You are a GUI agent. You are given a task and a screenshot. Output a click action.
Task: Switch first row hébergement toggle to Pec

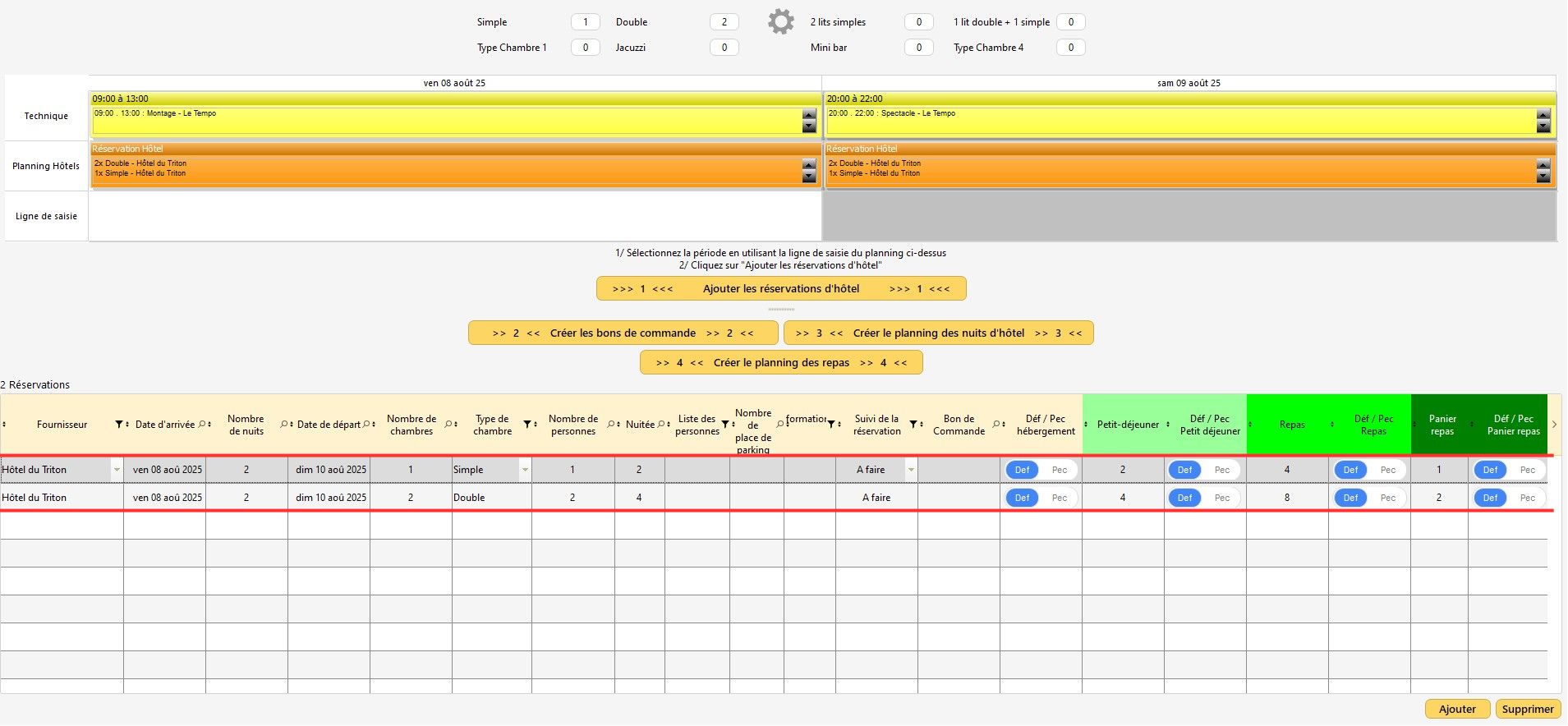[x=1060, y=470]
